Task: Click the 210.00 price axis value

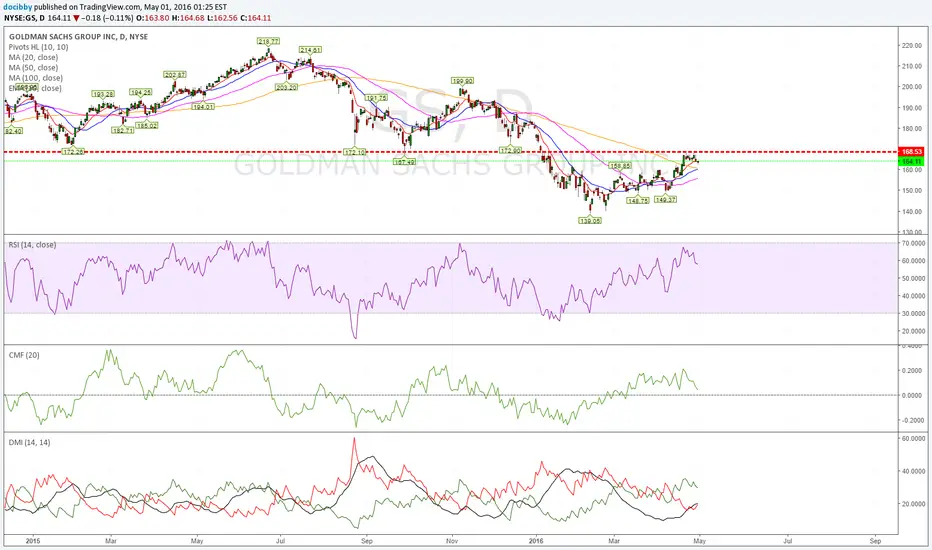Action: coord(911,66)
